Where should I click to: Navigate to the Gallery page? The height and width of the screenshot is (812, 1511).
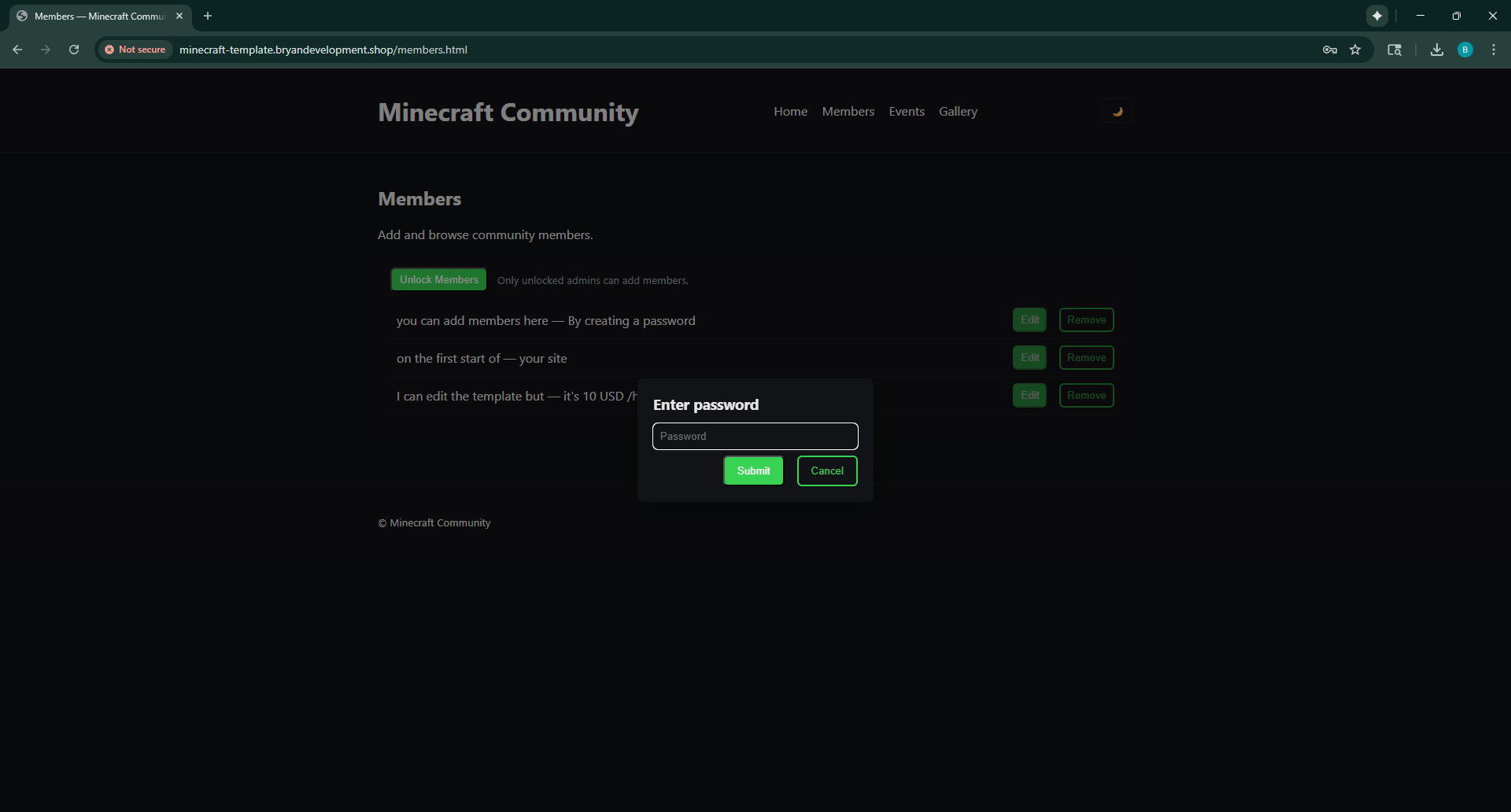958,112
